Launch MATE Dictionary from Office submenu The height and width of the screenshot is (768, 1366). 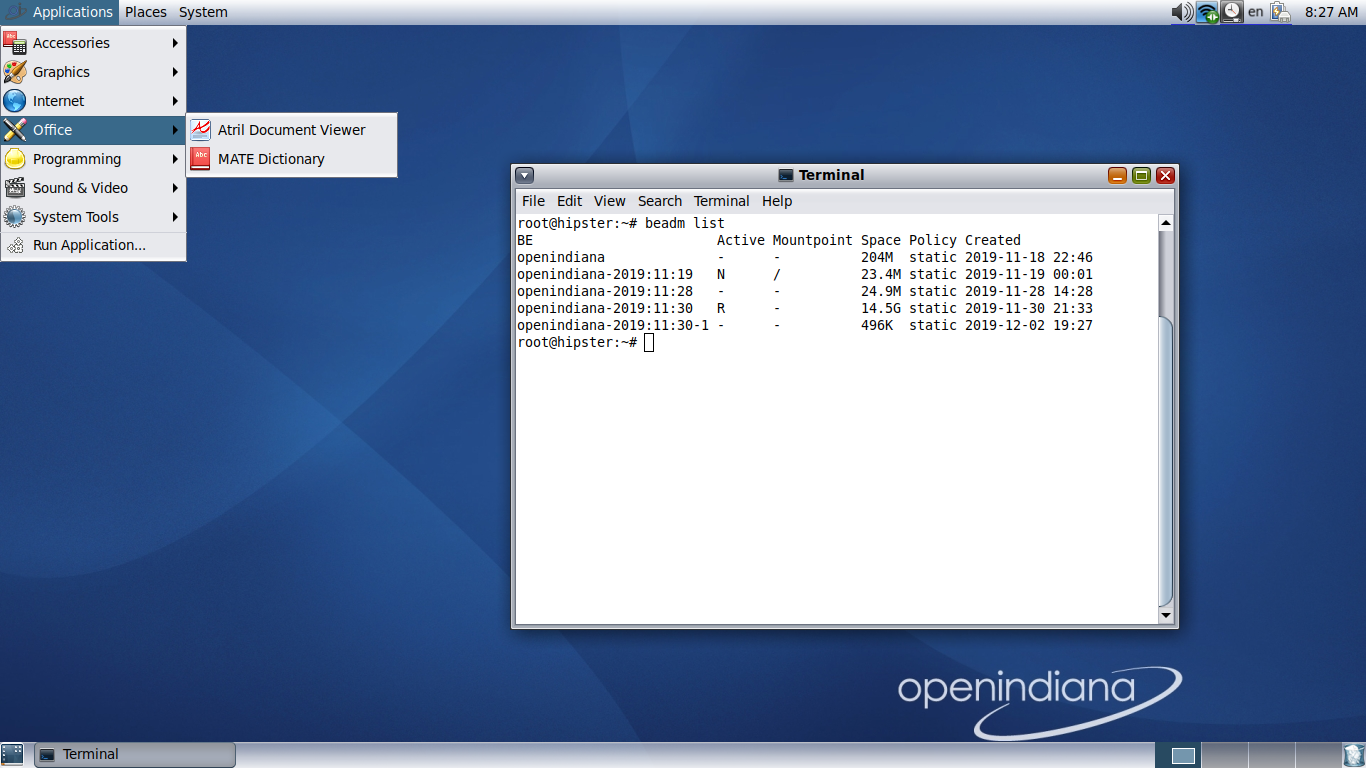(x=292, y=159)
